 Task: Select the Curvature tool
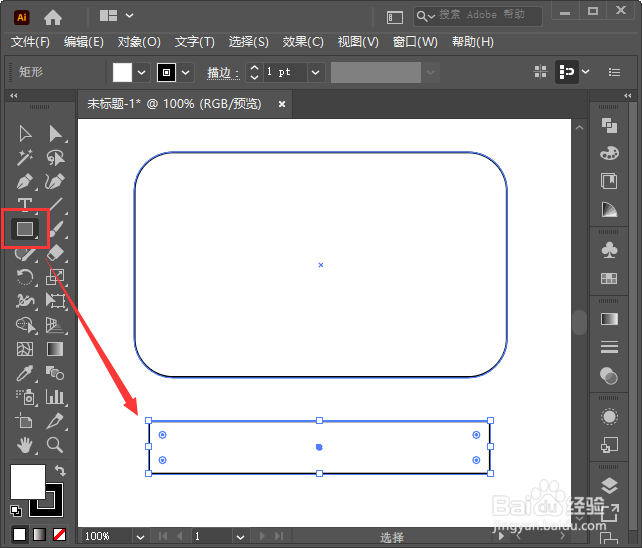pyautogui.click(x=55, y=181)
